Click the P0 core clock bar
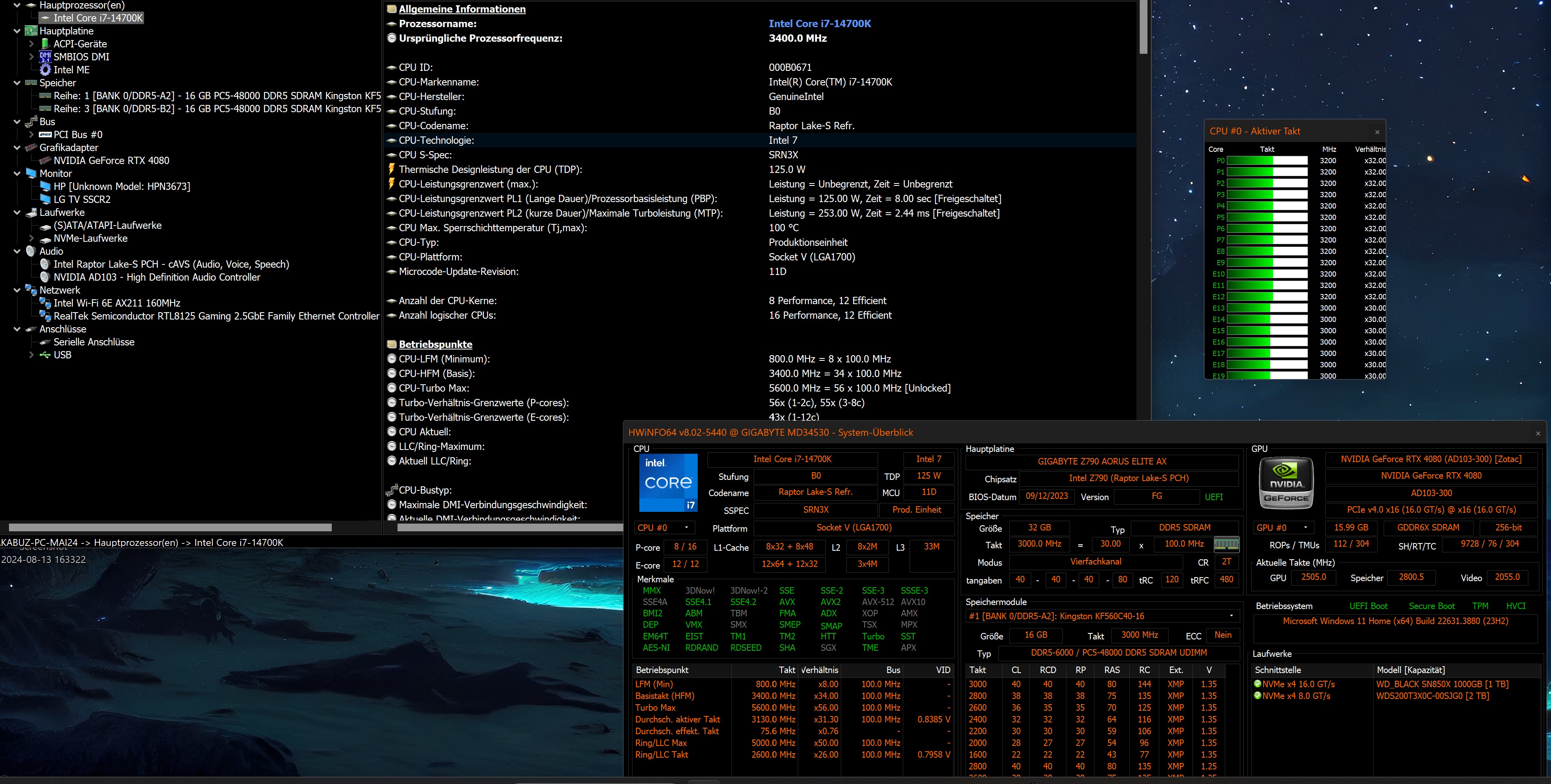Image resolution: width=1551 pixels, height=784 pixels. 1267,161
